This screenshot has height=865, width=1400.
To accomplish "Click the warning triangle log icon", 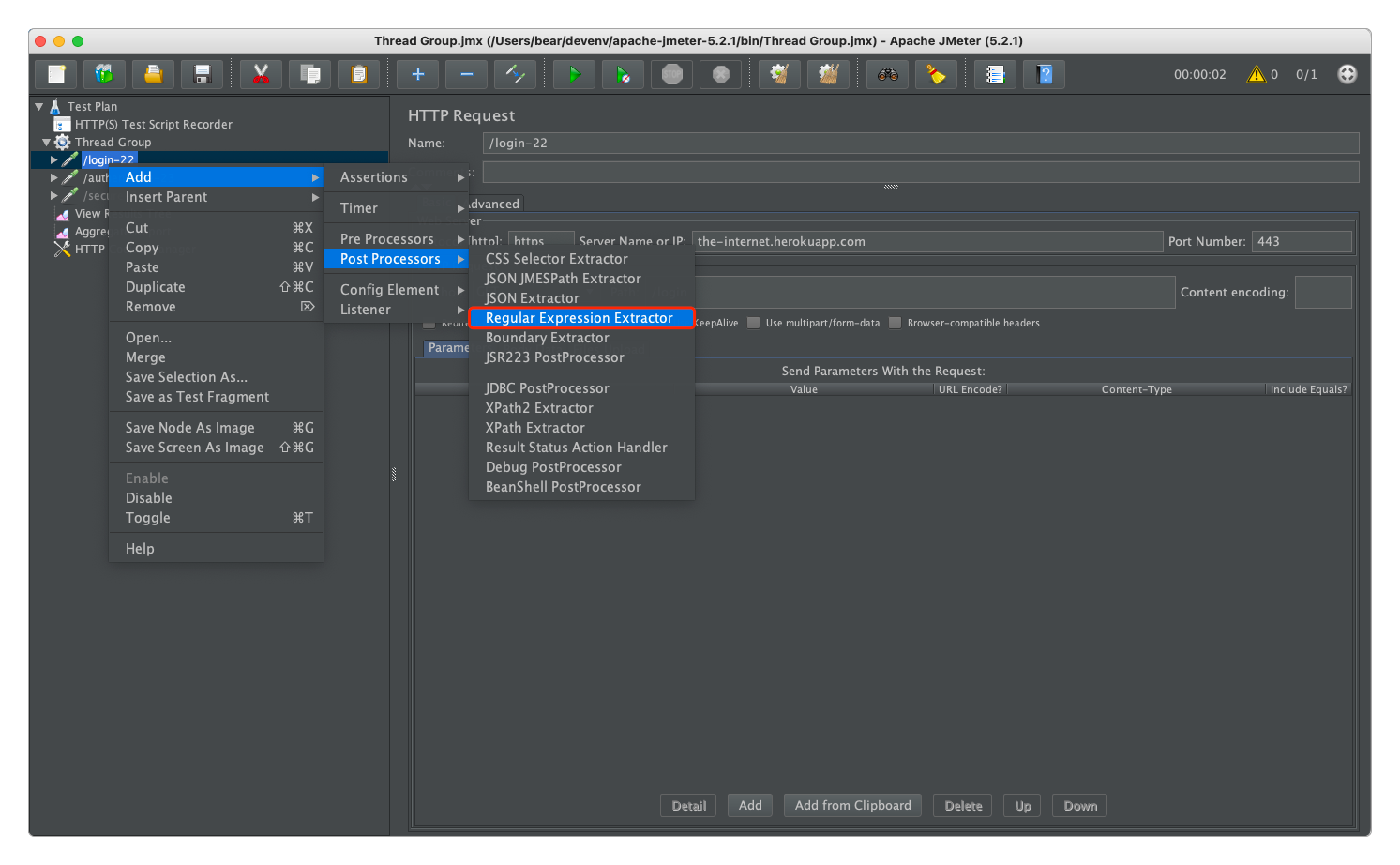I will tap(1257, 74).
